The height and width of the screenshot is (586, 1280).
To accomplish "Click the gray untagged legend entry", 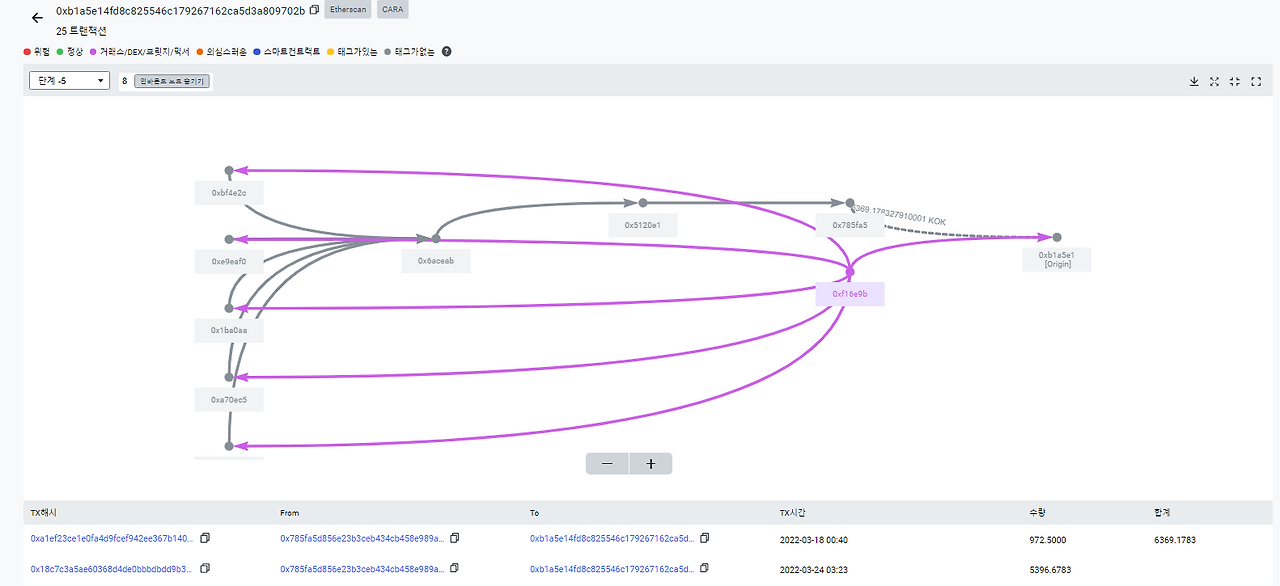I will coord(410,51).
